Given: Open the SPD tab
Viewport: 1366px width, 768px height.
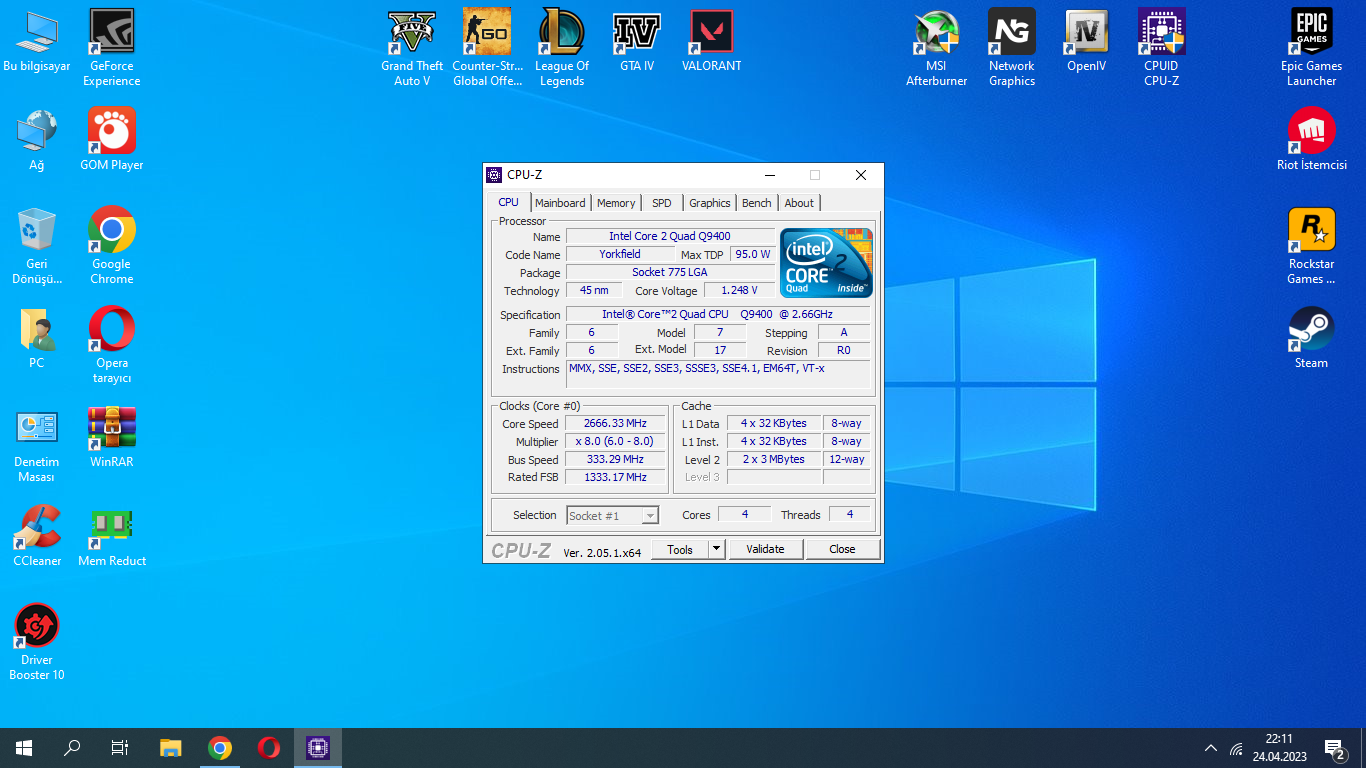Looking at the screenshot, I should [x=662, y=203].
